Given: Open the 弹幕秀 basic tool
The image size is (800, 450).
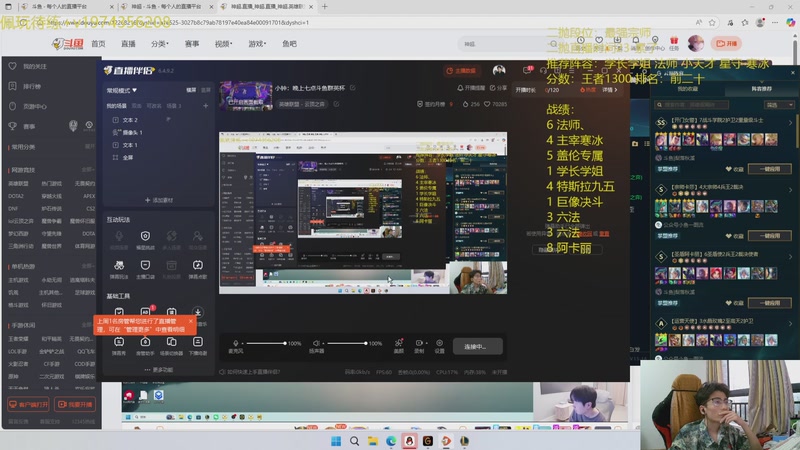Looking at the screenshot, I should click(119, 345).
